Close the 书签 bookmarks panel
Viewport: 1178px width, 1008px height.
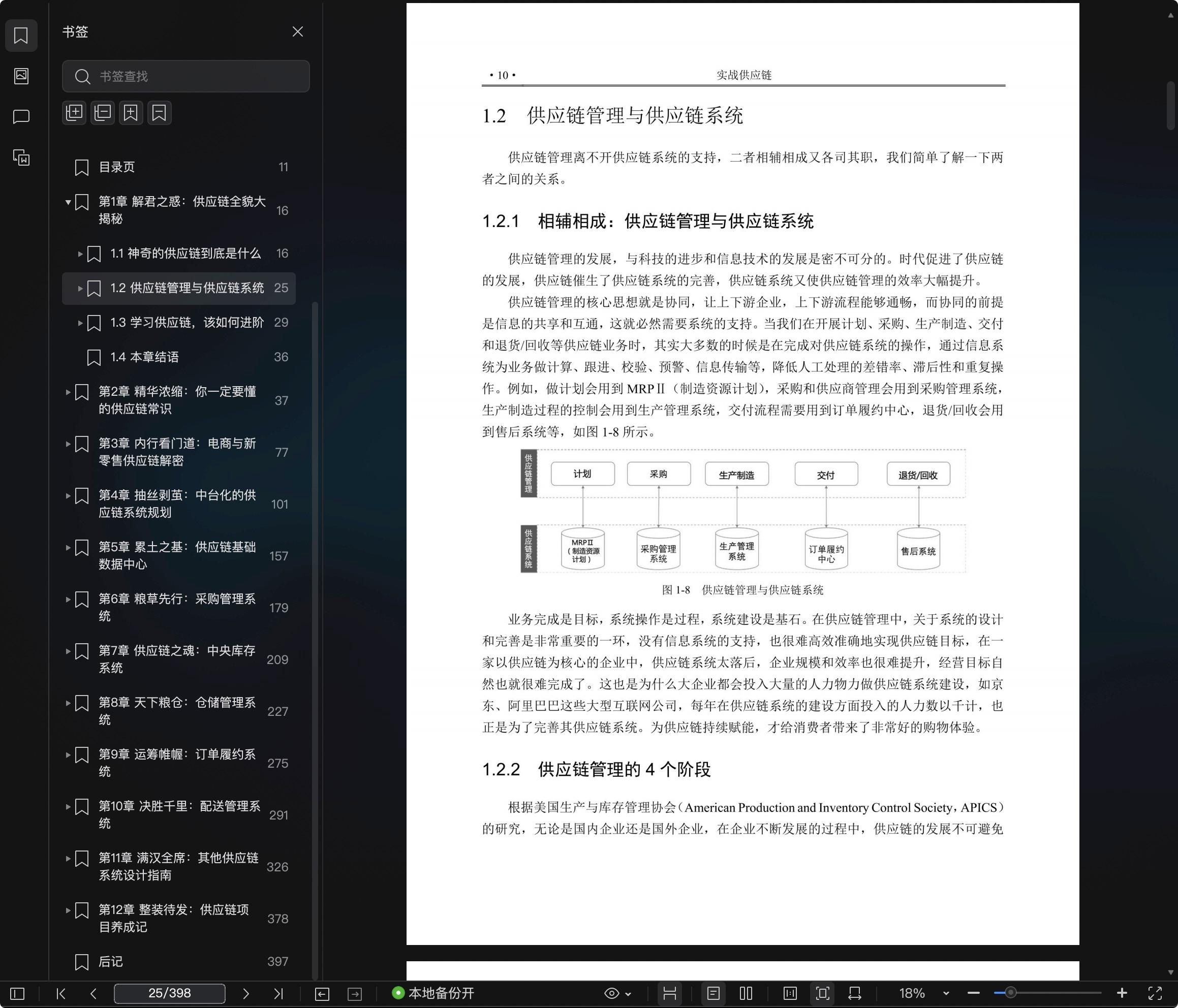pyautogui.click(x=297, y=32)
